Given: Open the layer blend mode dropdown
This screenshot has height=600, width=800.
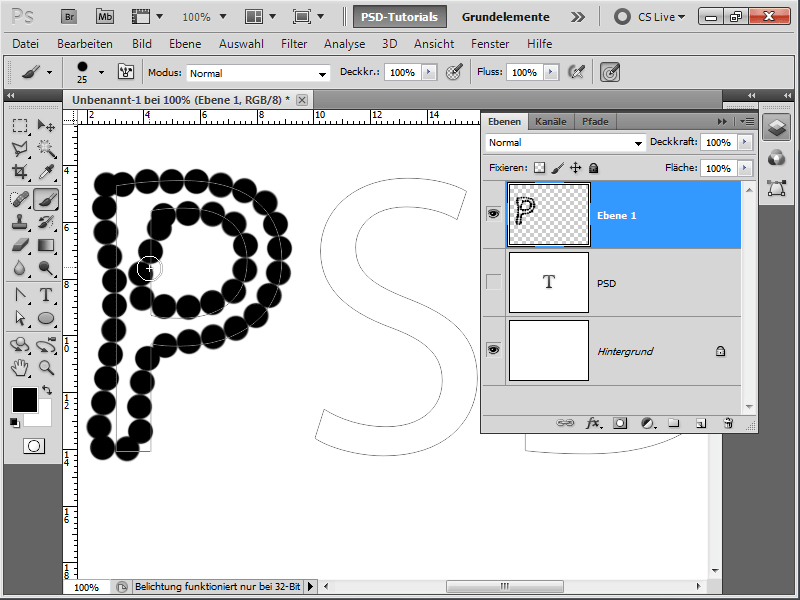Looking at the screenshot, I should [x=565, y=142].
